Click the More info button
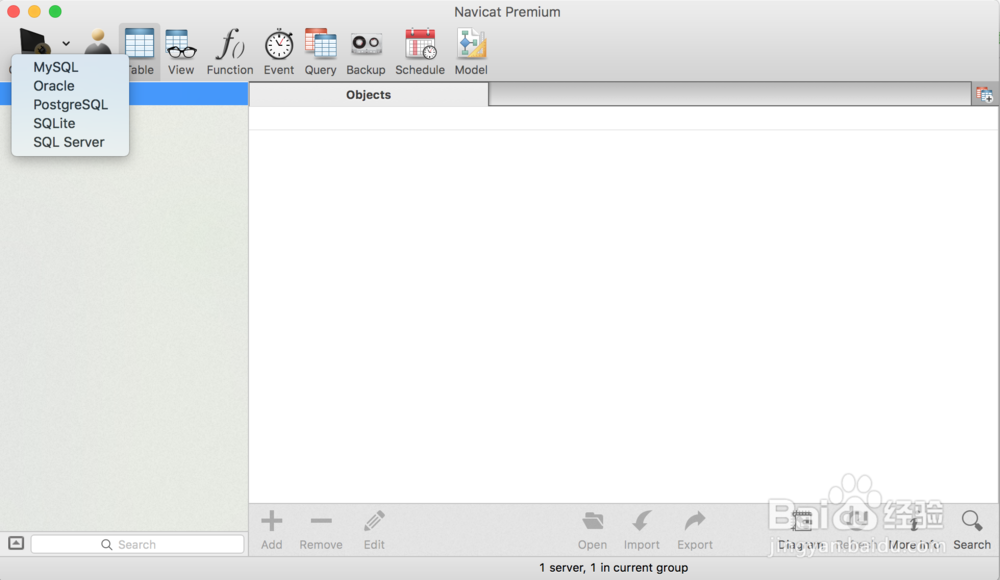Screen dimensions: 1000x580 tap(914, 530)
